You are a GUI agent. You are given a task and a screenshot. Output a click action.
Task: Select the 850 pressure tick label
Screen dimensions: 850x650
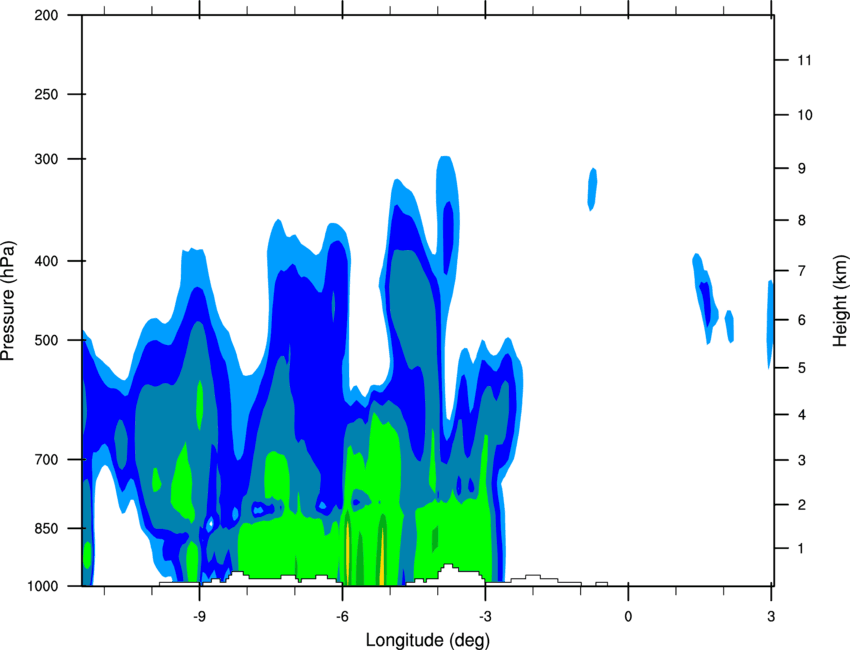coord(46,528)
